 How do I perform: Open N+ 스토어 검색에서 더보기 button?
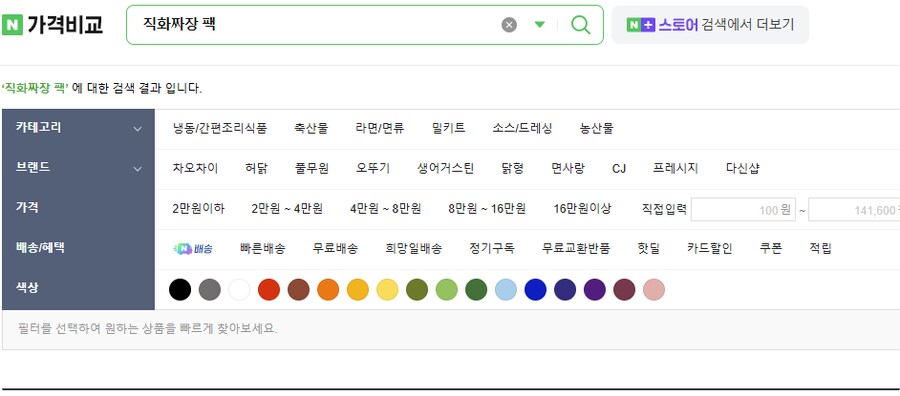point(710,25)
